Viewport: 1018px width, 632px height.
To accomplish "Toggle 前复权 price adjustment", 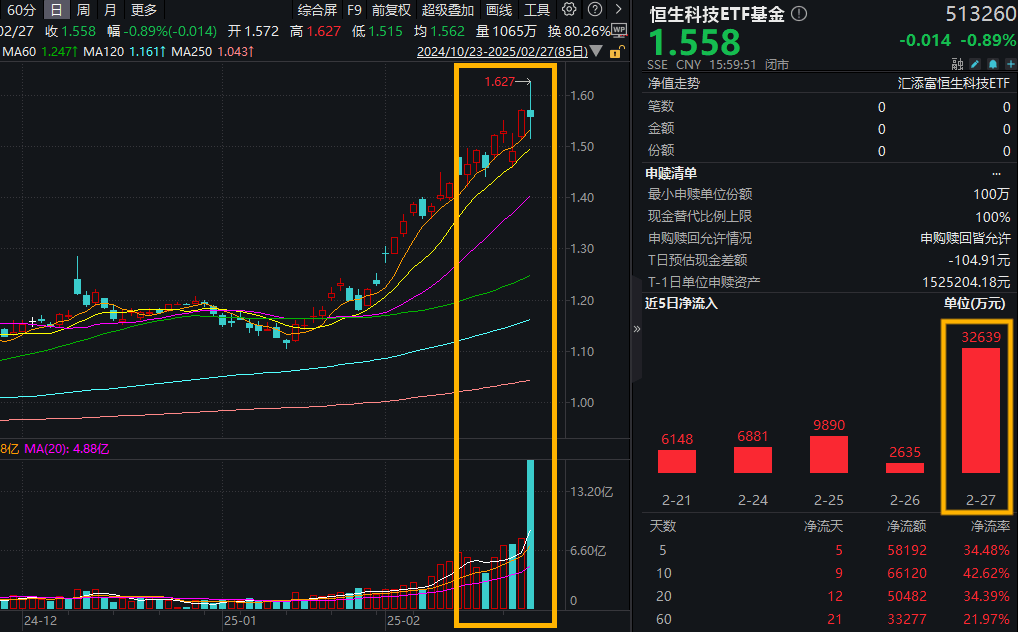I will pyautogui.click(x=391, y=10).
